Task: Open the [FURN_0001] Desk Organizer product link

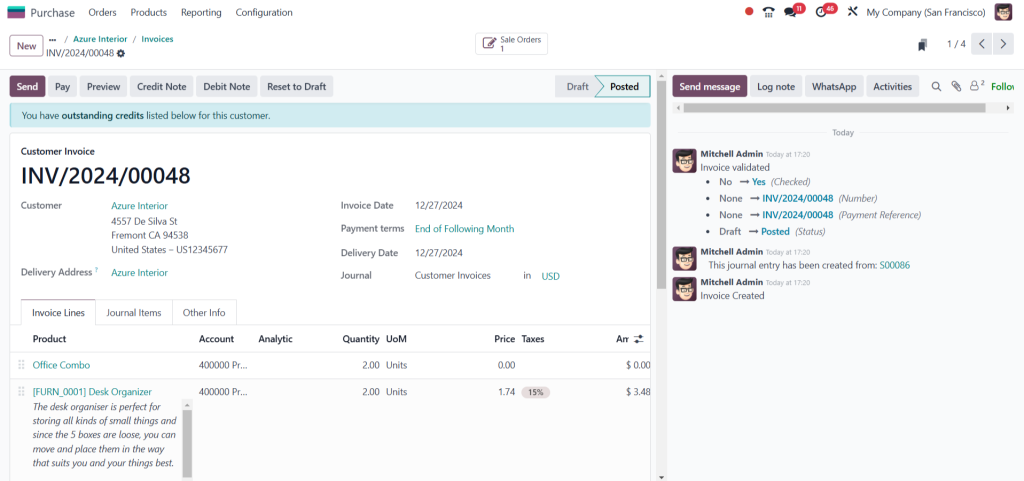Action: point(92,392)
